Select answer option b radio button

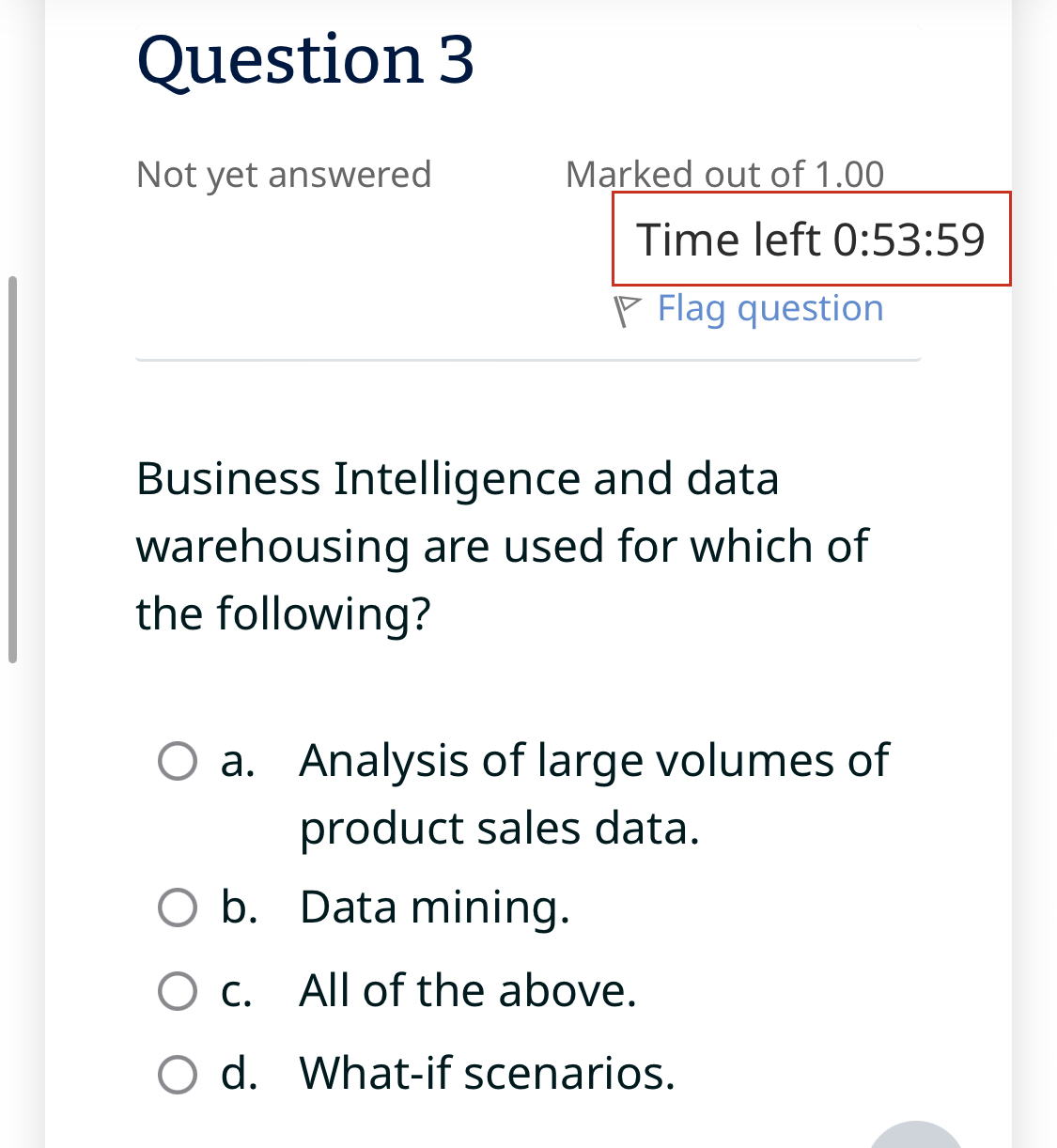coord(179,908)
